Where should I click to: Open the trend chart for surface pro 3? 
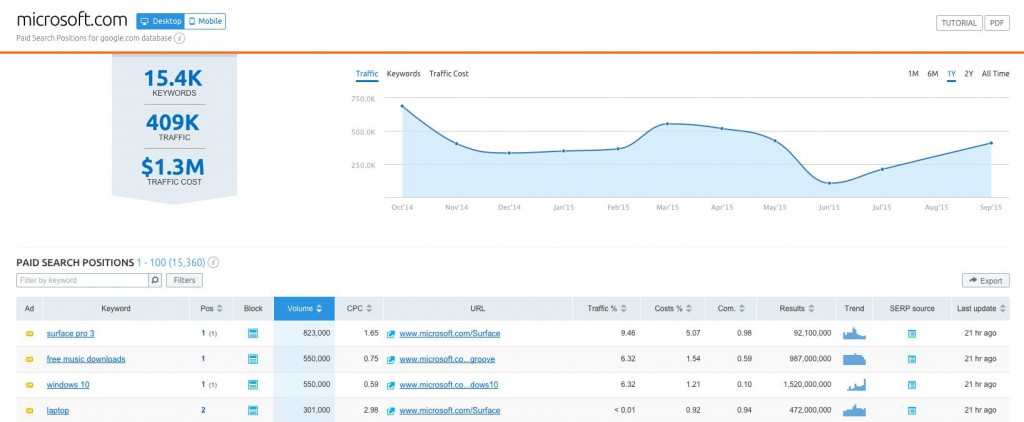(854, 333)
